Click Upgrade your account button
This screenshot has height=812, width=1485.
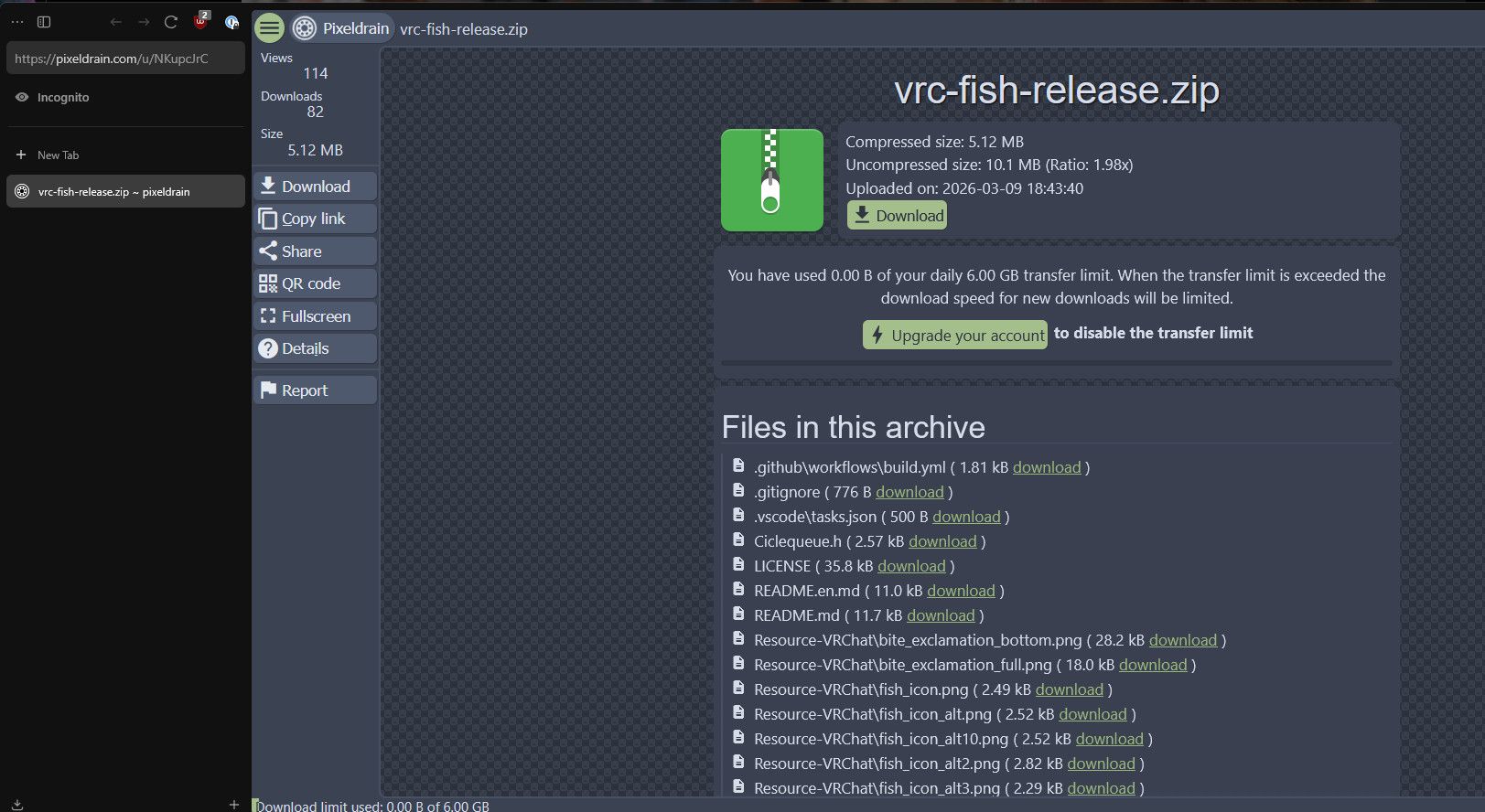coord(955,335)
